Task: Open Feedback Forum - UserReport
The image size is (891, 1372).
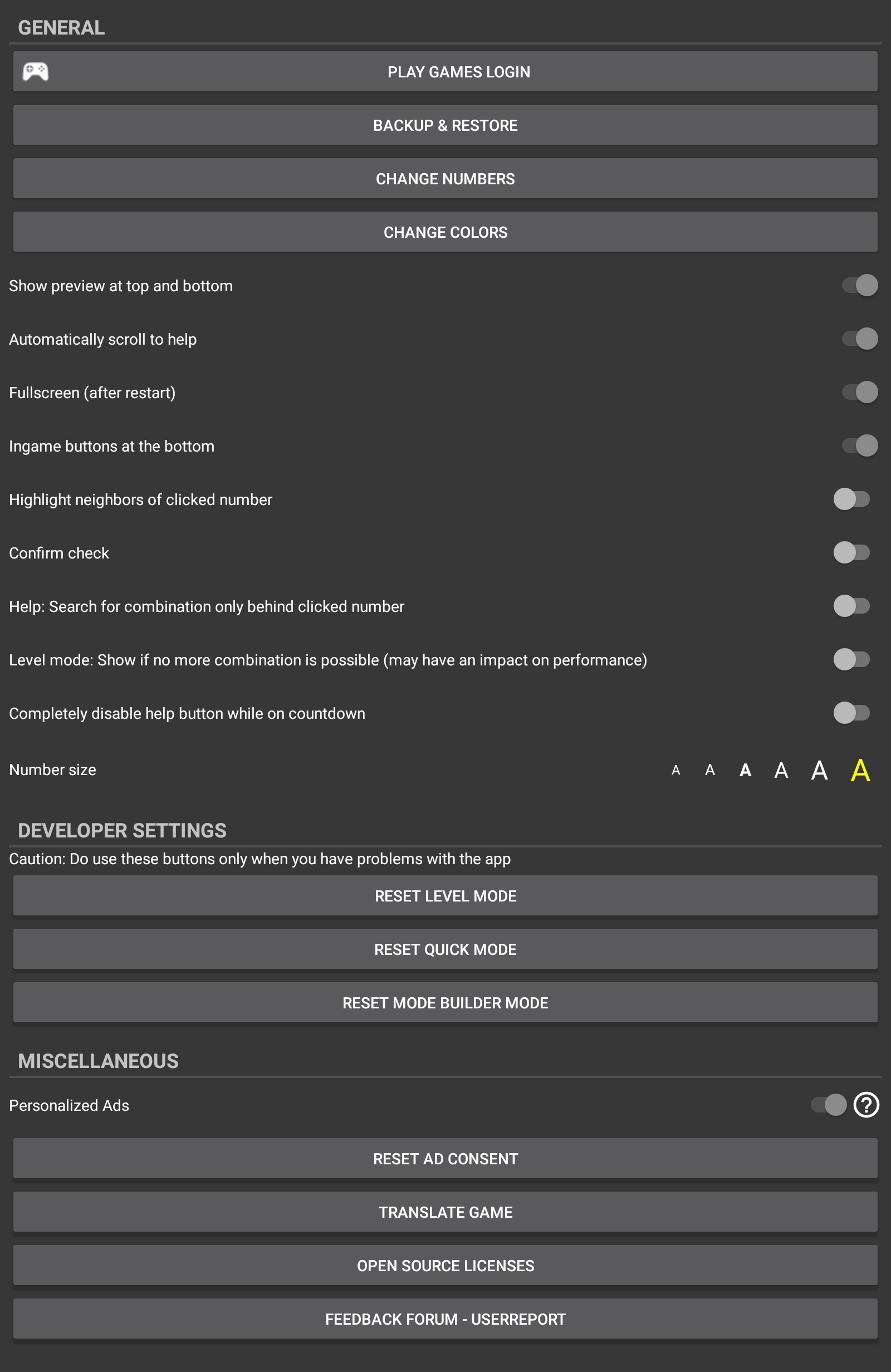Action: pyautogui.click(x=445, y=1319)
